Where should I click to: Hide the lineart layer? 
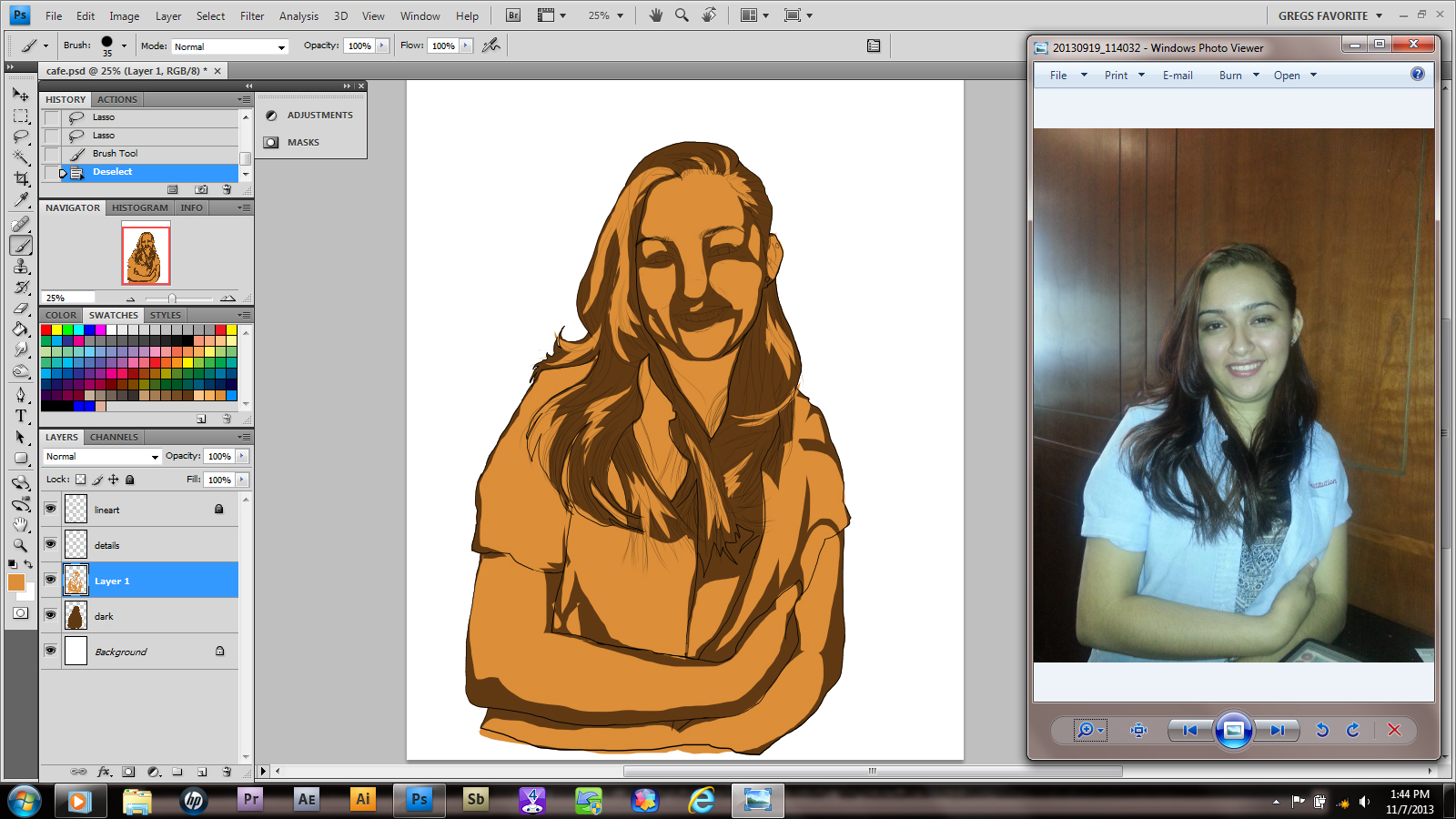[51, 509]
